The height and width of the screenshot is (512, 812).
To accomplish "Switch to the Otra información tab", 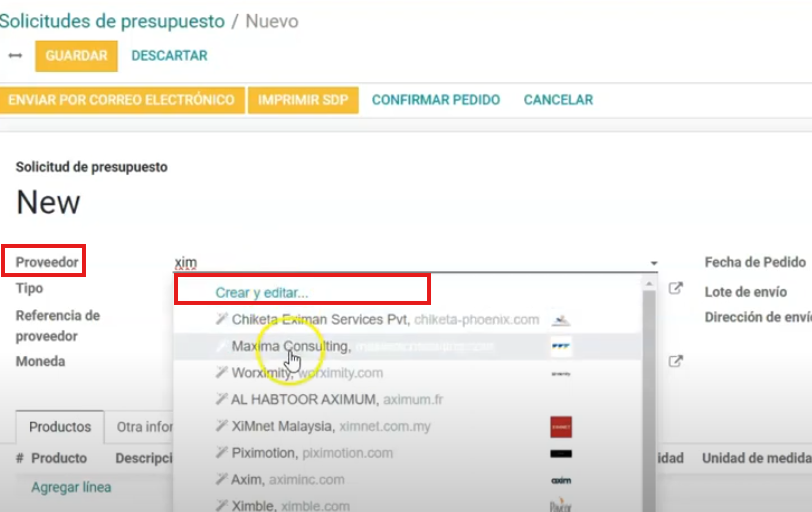I will pyautogui.click(x=144, y=427).
